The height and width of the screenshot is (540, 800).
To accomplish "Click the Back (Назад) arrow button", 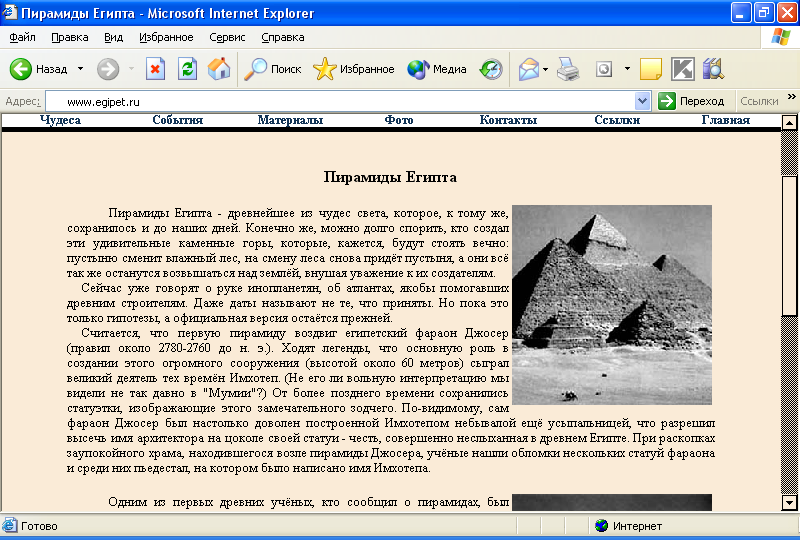I will (x=22, y=69).
